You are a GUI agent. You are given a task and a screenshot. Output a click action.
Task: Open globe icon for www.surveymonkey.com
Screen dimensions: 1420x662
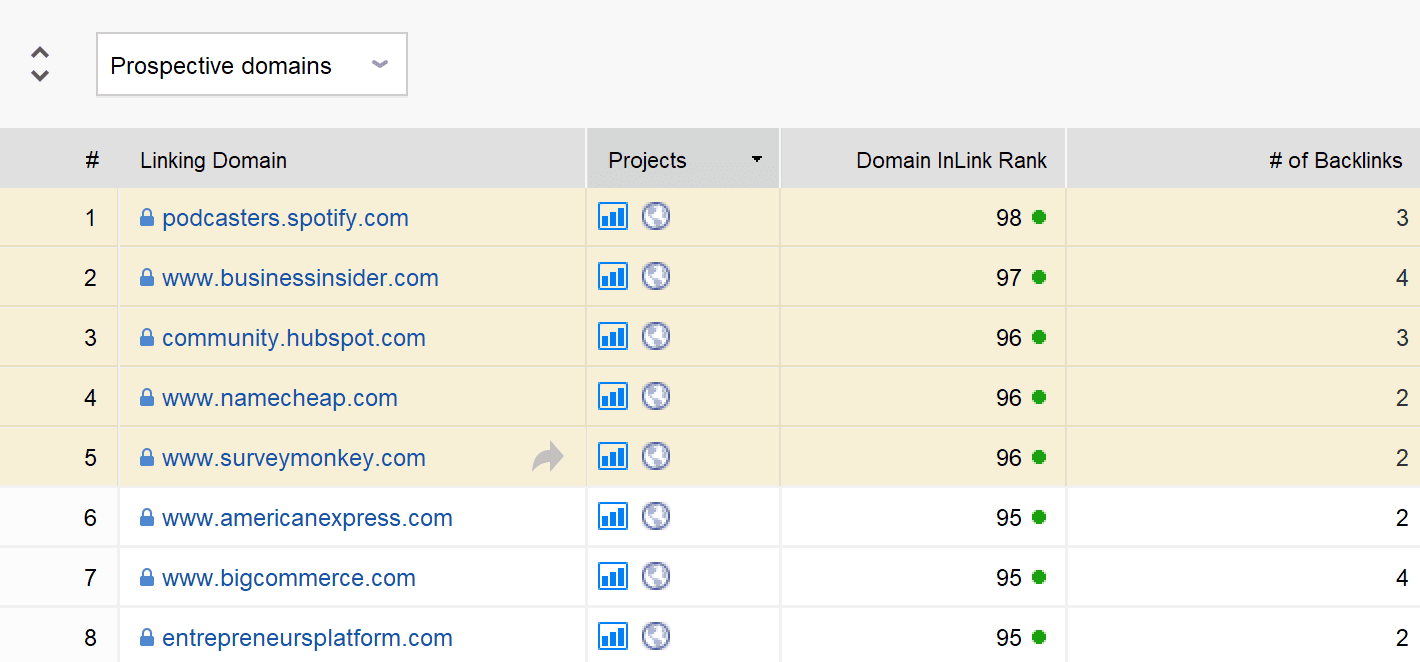click(x=656, y=456)
